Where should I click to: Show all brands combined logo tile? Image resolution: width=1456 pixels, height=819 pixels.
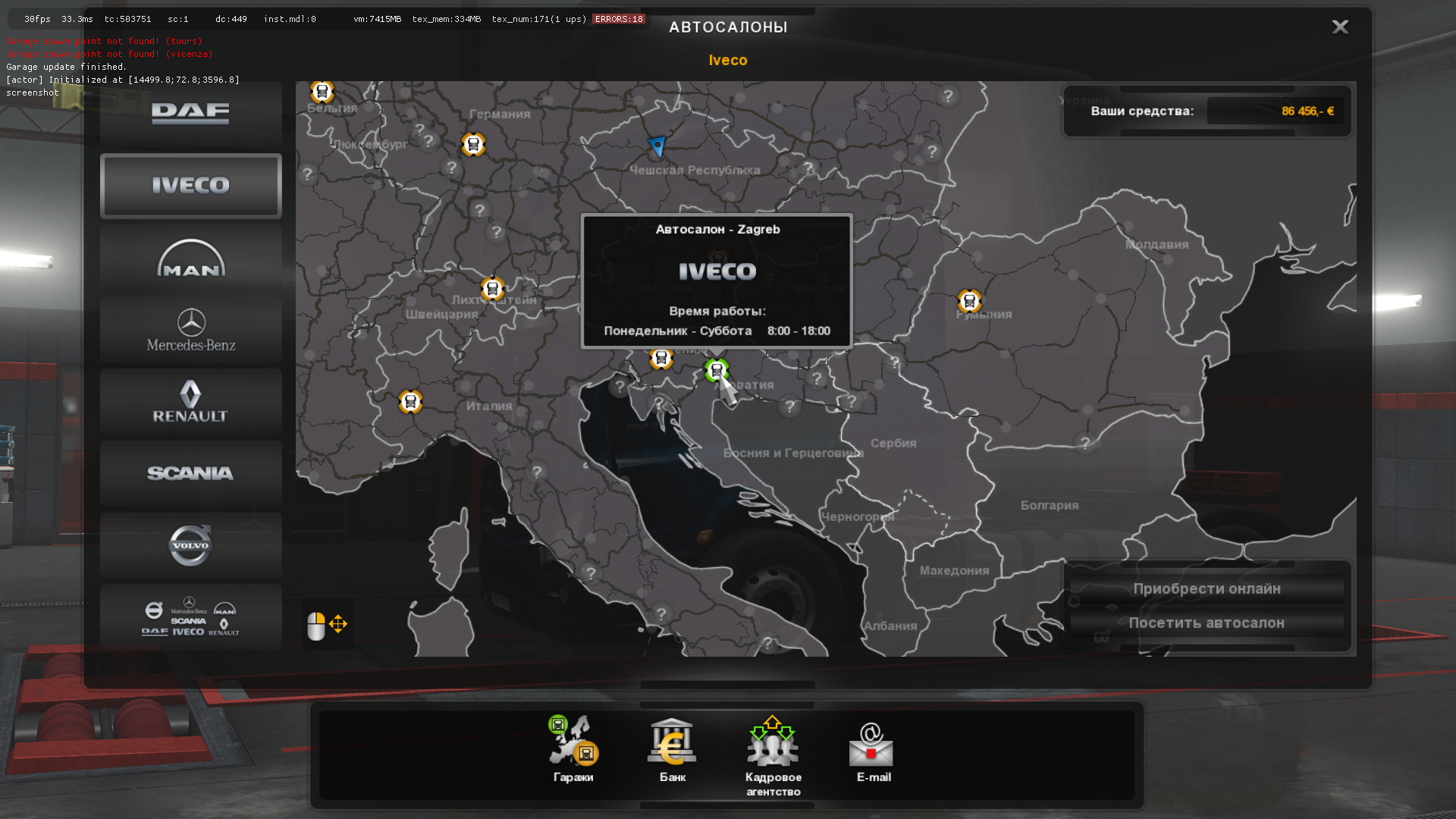pos(190,617)
